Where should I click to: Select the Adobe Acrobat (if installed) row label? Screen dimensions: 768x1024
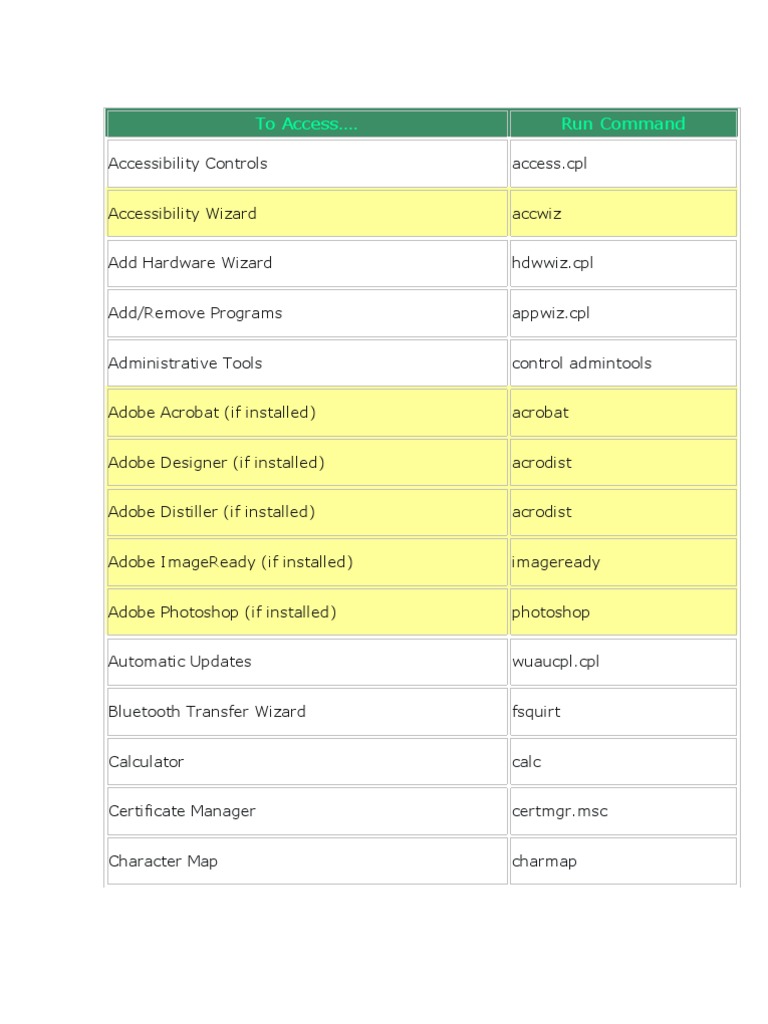pyautogui.click(x=212, y=412)
